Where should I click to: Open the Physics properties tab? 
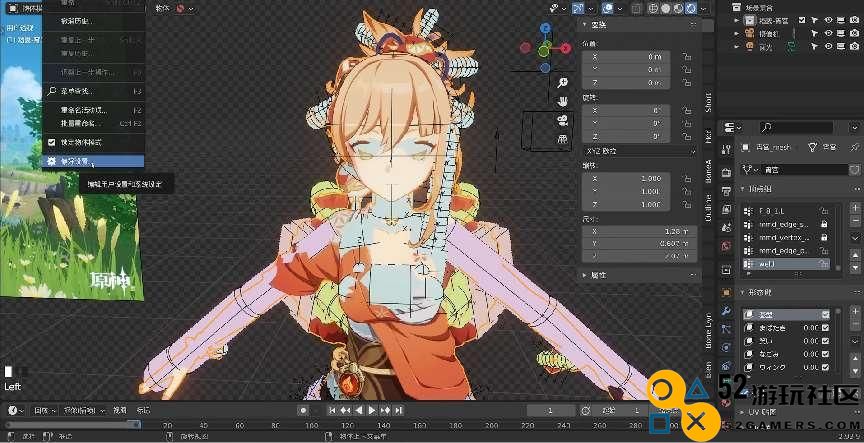point(727,348)
